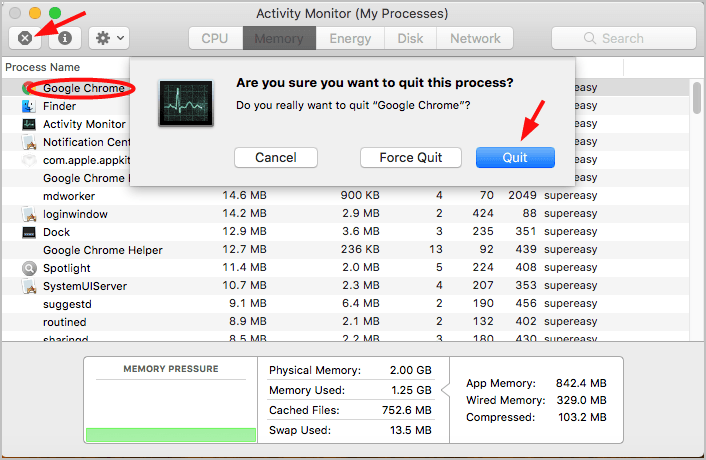
Task: Select the Activity Monitor process row
Action: point(346,124)
